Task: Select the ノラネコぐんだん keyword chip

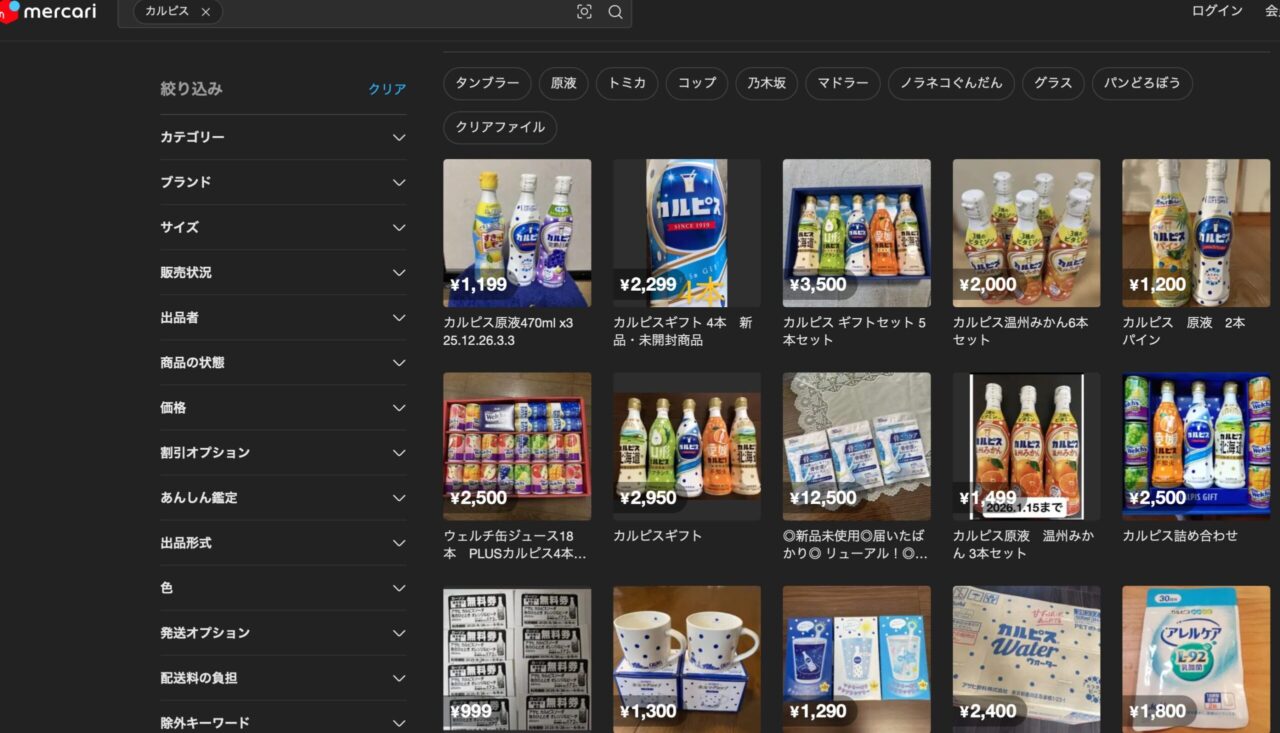Action: tap(951, 83)
